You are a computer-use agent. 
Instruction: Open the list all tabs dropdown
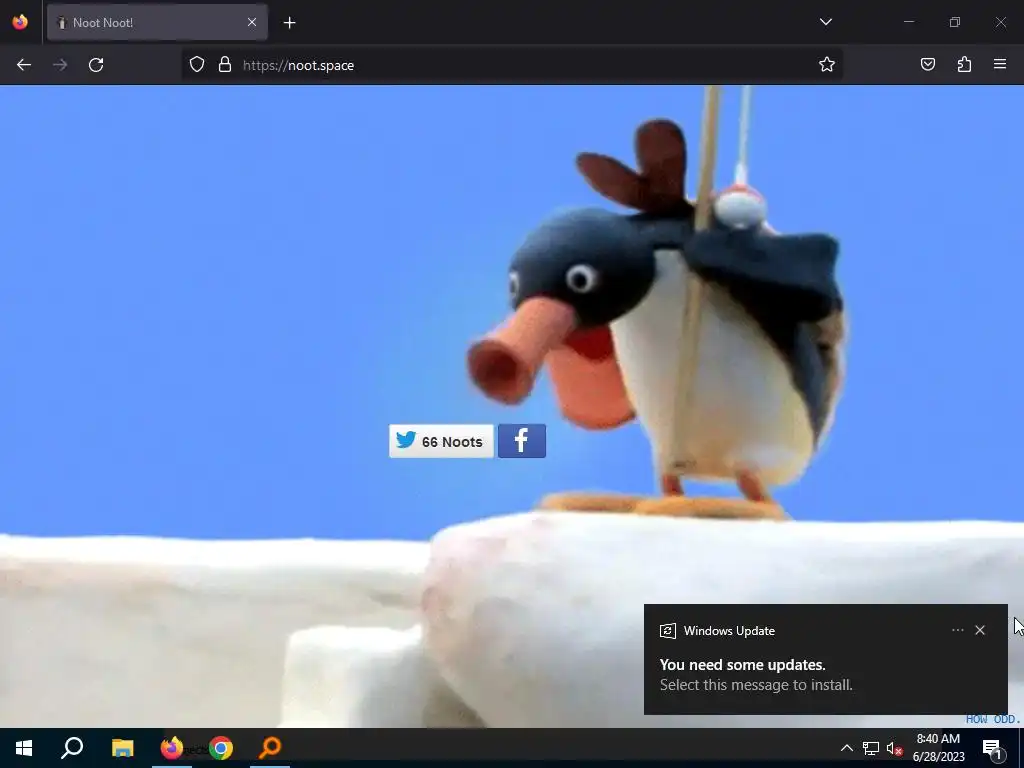point(825,22)
